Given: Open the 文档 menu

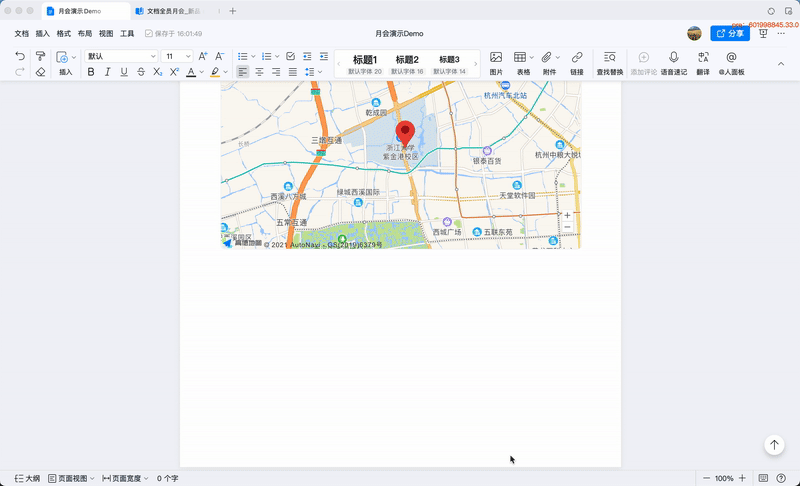Looking at the screenshot, I should click(21, 34).
